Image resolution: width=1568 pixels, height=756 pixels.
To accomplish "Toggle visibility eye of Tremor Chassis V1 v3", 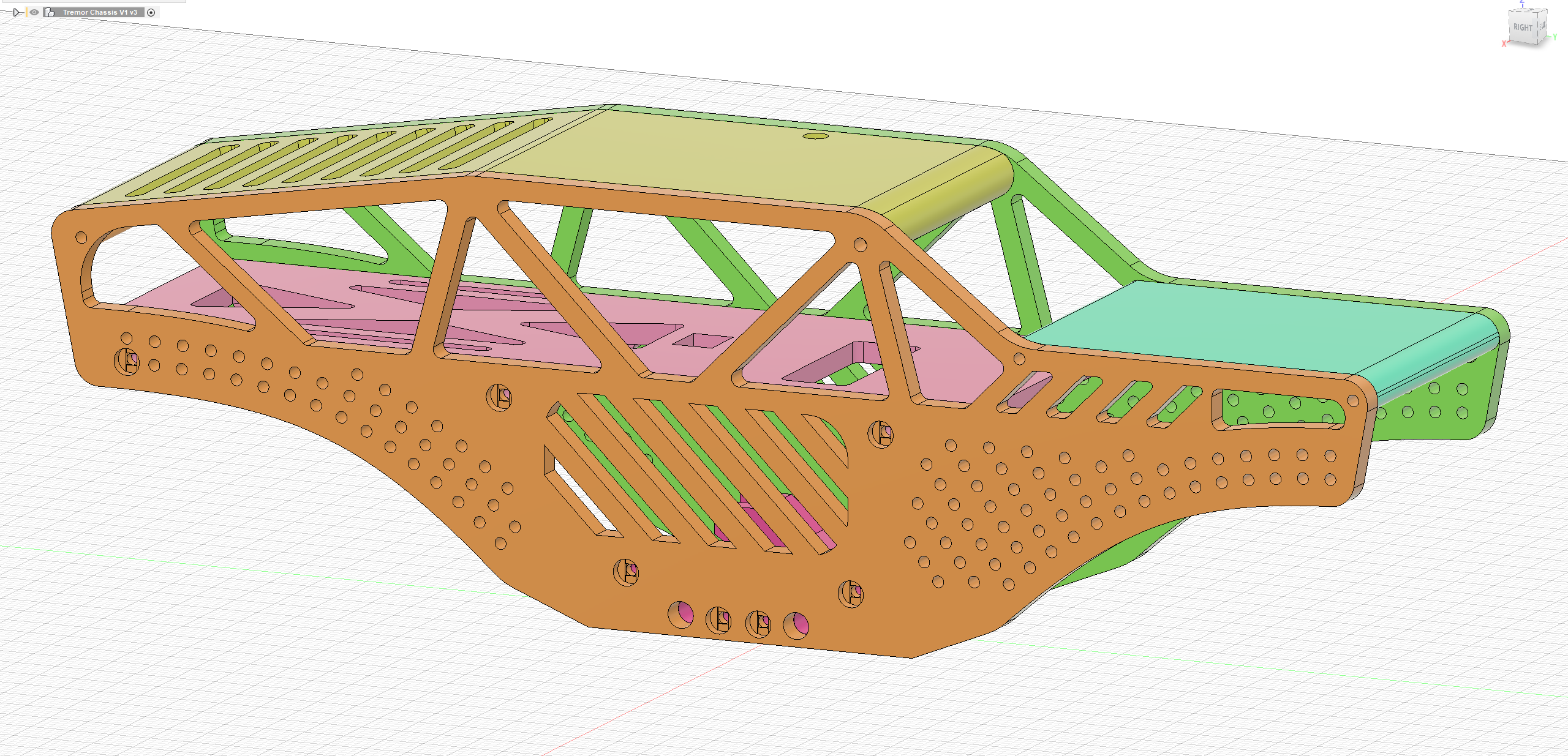I will tap(34, 12).
